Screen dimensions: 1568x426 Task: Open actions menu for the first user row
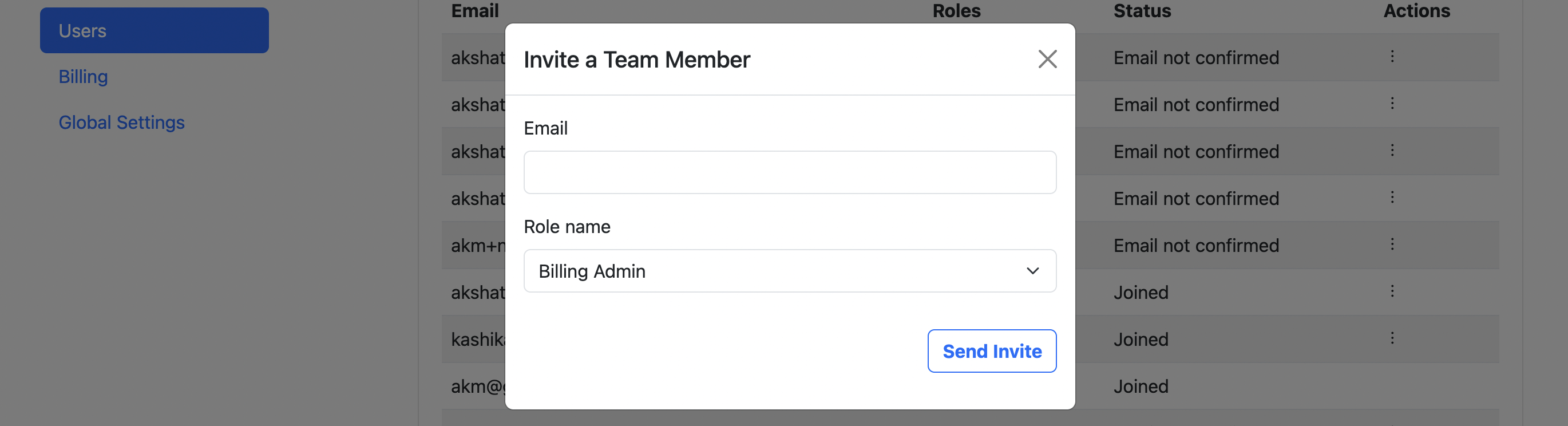tap(1392, 57)
